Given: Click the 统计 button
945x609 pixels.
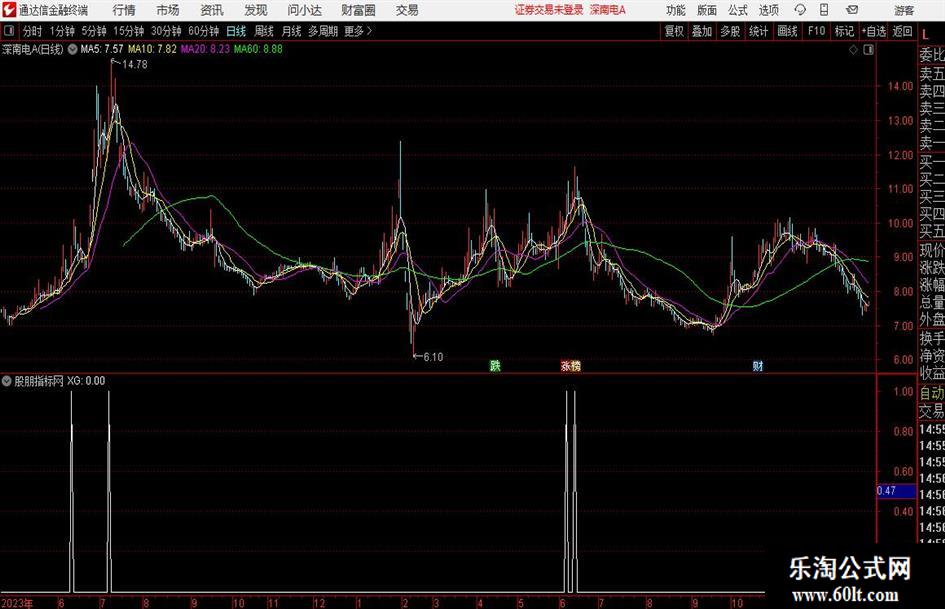Looking at the screenshot, I should [x=758, y=31].
